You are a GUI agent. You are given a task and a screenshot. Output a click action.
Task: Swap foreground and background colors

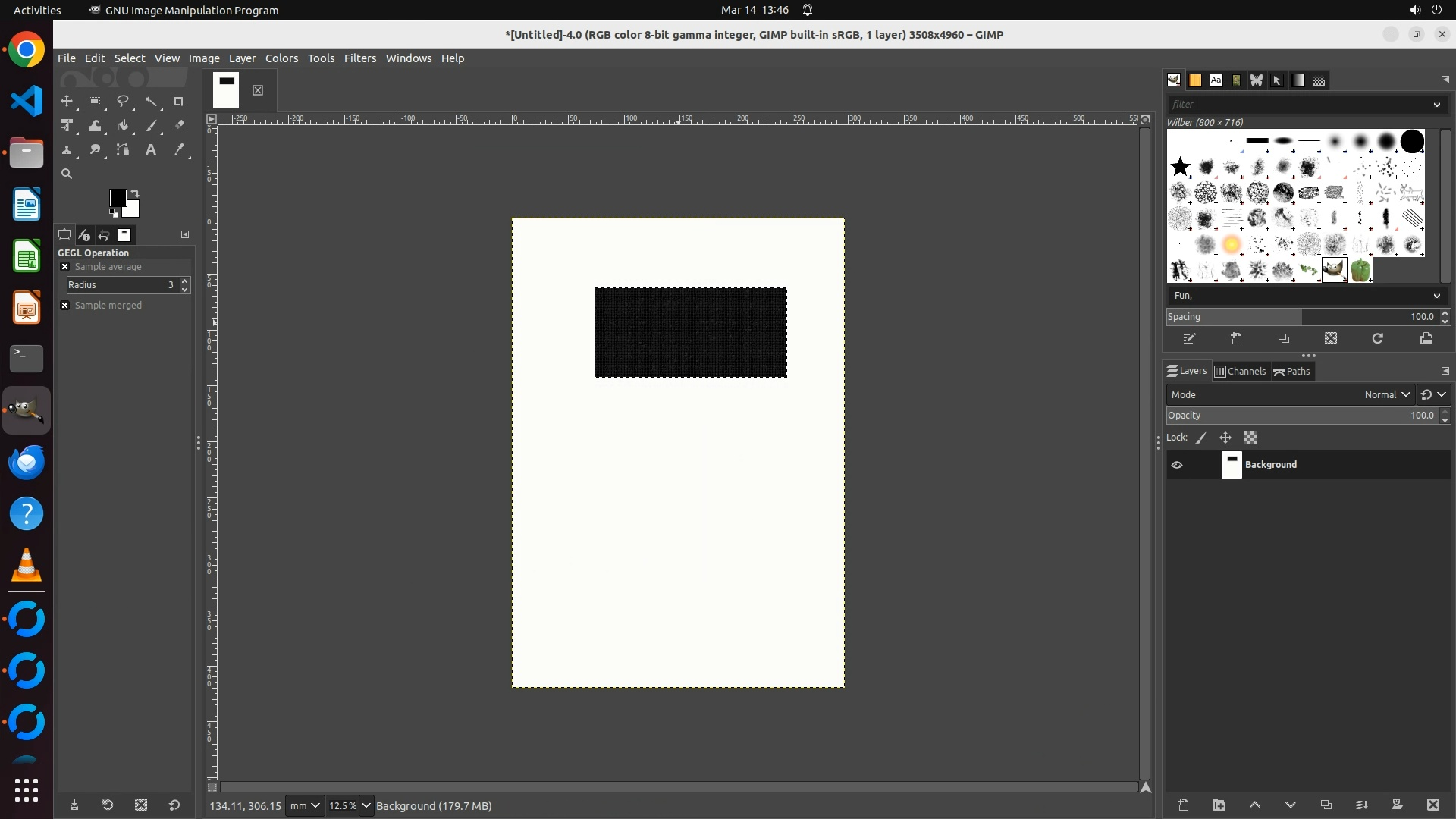click(135, 193)
